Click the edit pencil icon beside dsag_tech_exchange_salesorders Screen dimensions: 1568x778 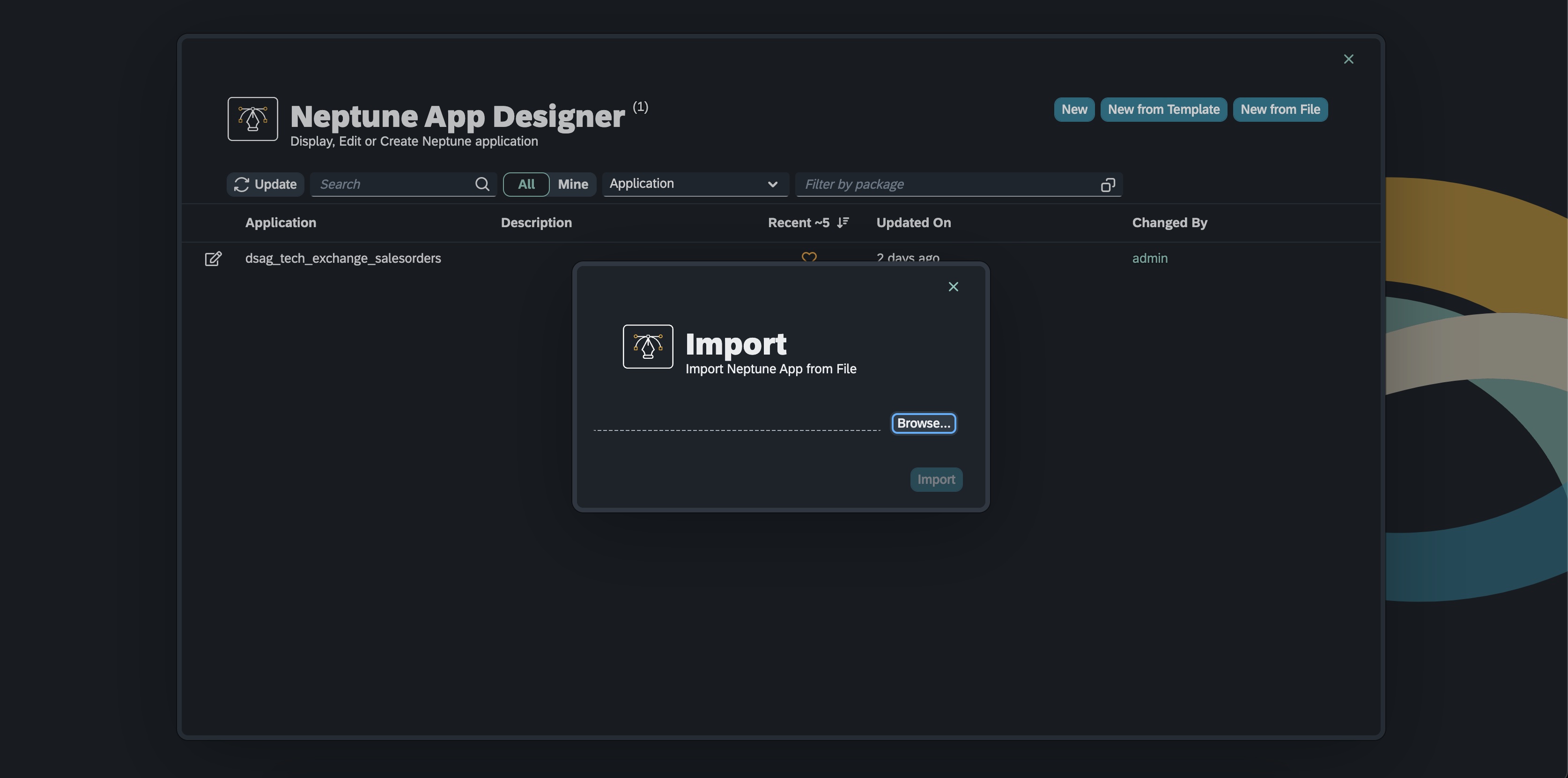coord(213,259)
